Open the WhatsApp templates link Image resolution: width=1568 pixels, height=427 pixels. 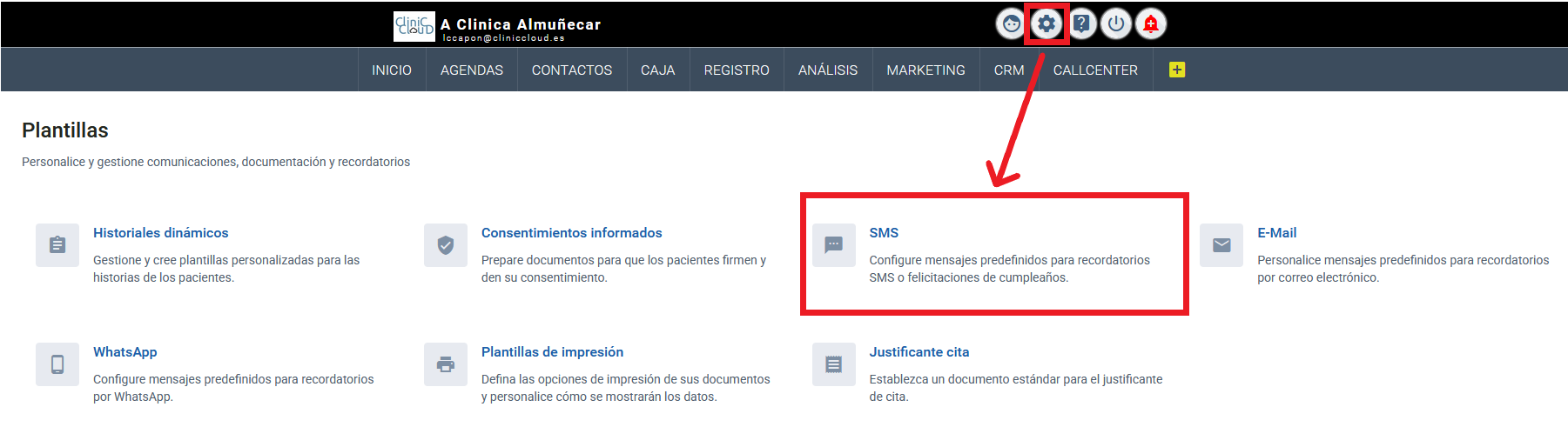125,352
